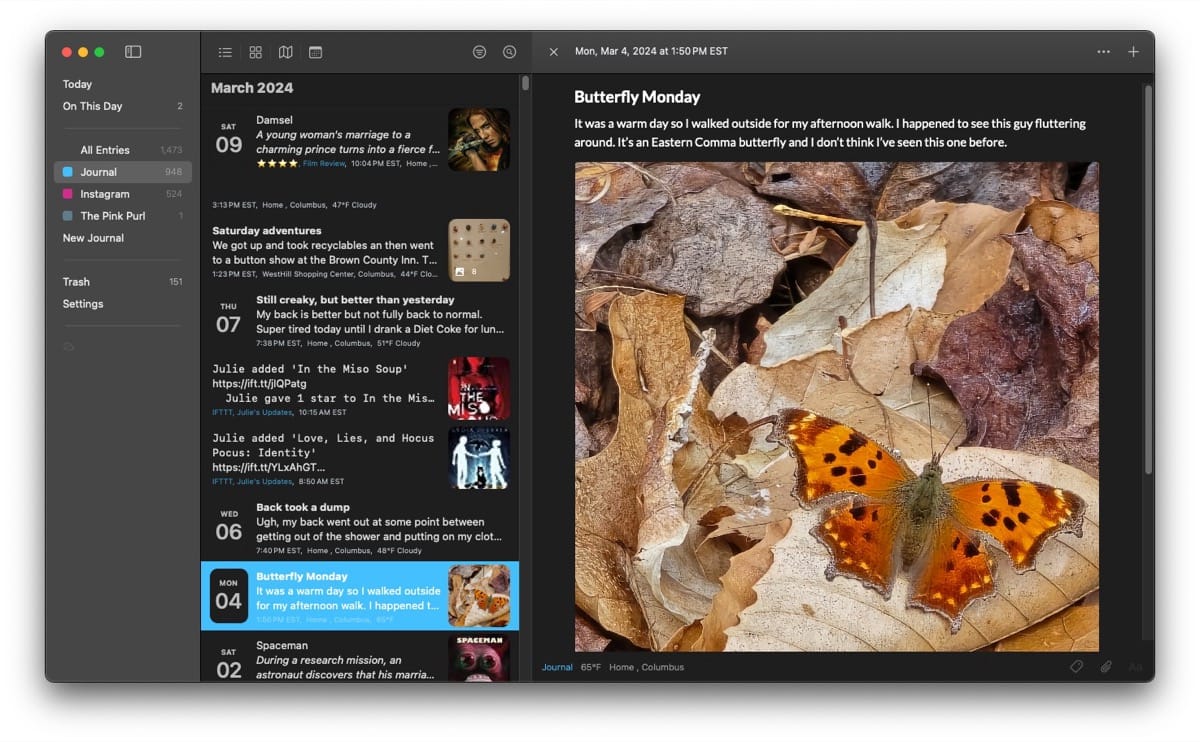Switch to list view in the toolbar
This screenshot has width=1200, height=742.
(x=224, y=51)
